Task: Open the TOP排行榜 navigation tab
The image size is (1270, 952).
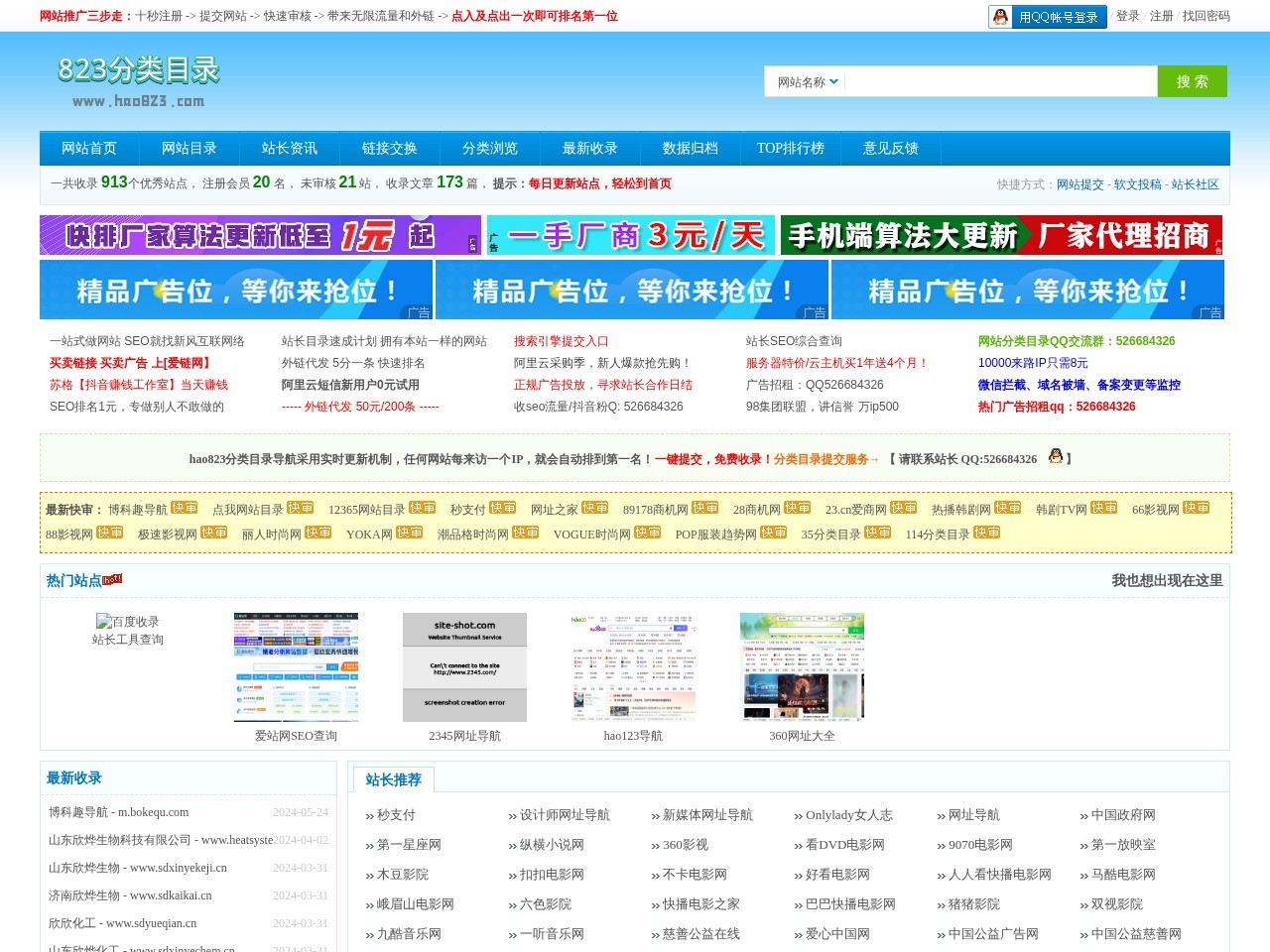Action: pos(791,149)
